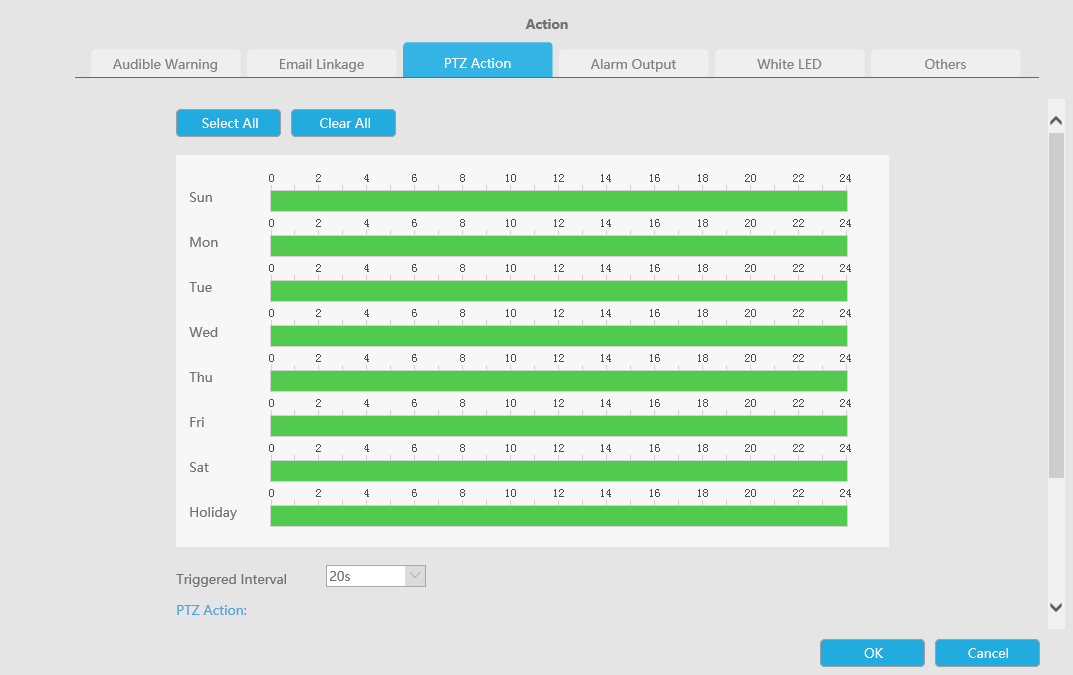Image resolution: width=1073 pixels, height=675 pixels.
Task: Switch to the Audible Warning tab
Action: click(x=165, y=64)
